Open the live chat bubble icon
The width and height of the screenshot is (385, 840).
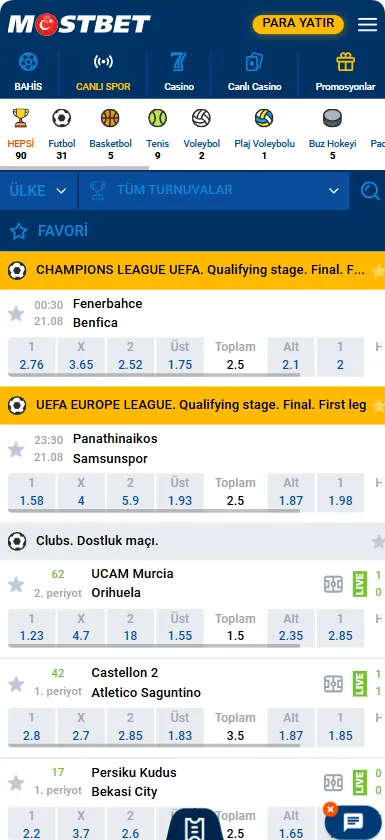click(x=354, y=821)
